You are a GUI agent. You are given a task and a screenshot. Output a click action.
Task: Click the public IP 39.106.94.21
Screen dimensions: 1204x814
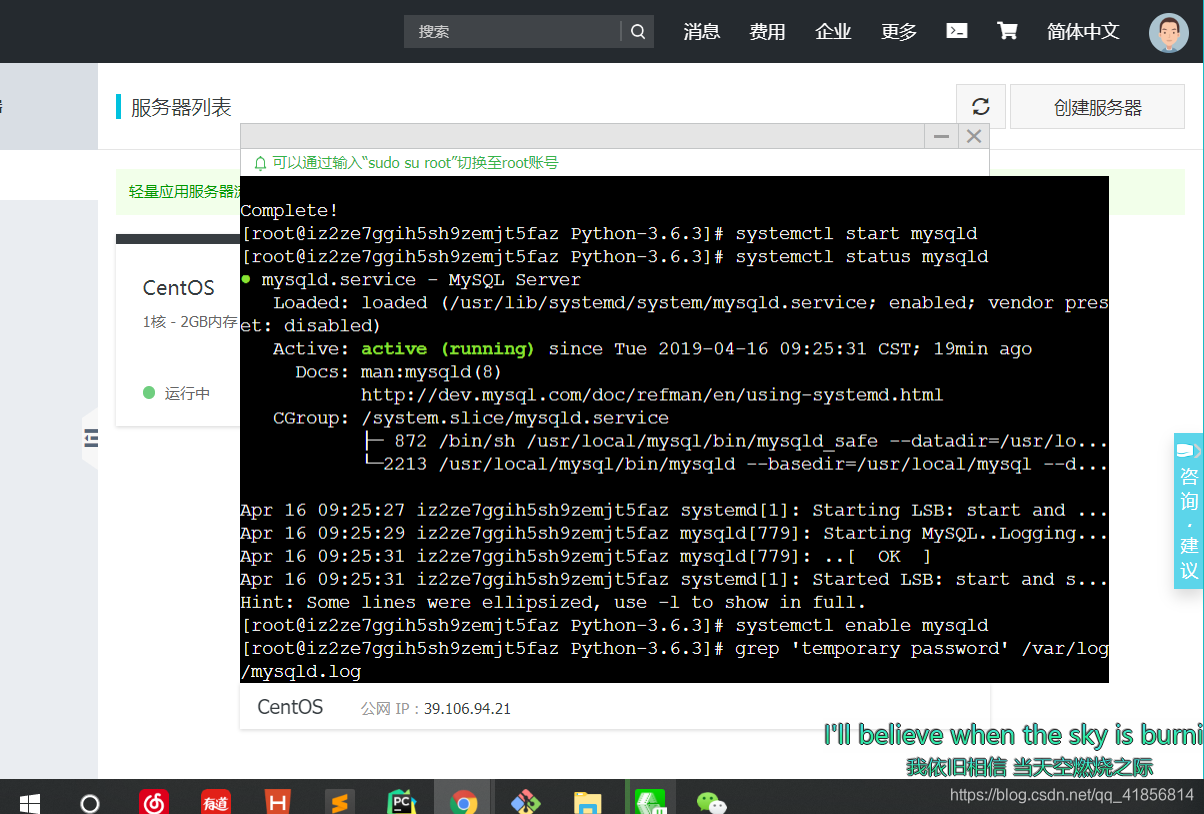click(x=467, y=708)
